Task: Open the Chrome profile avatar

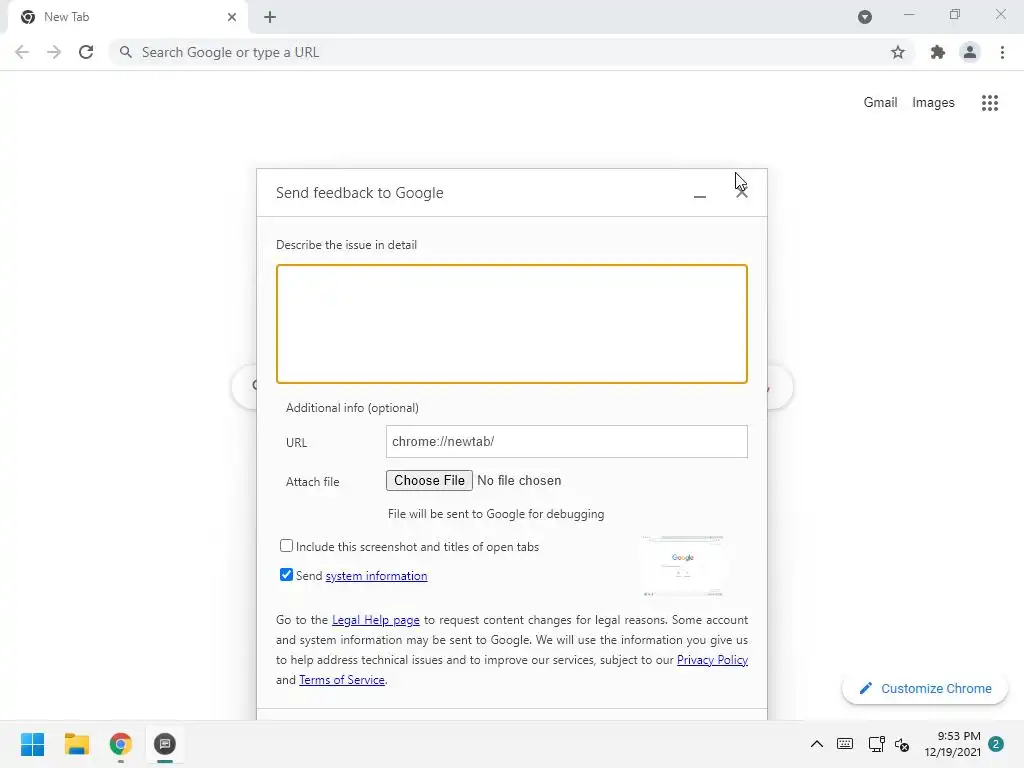Action: [x=970, y=52]
